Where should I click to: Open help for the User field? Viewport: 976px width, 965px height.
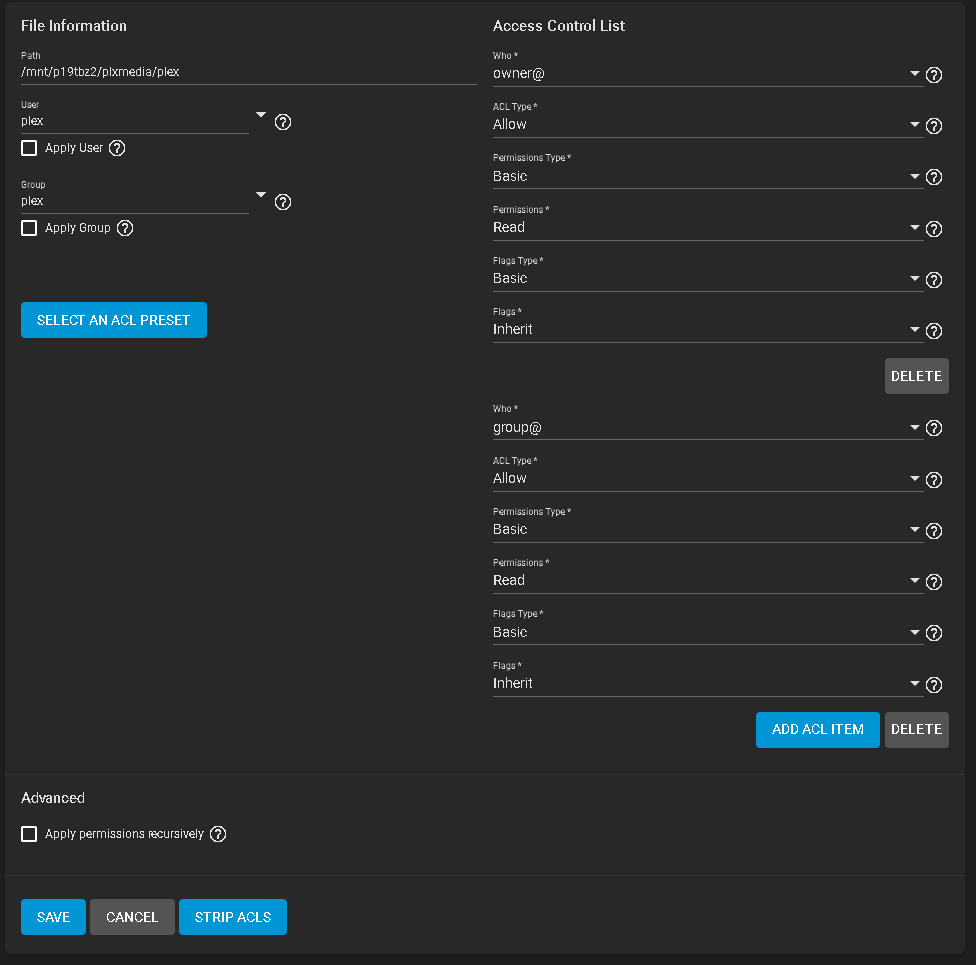click(x=283, y=122)
